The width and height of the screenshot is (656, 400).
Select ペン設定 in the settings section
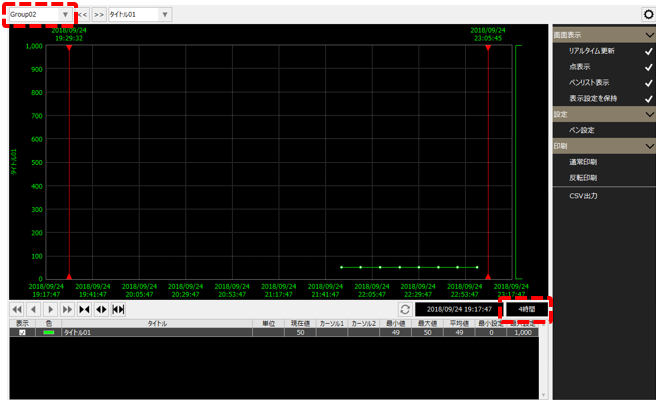[x=582, y=130]
